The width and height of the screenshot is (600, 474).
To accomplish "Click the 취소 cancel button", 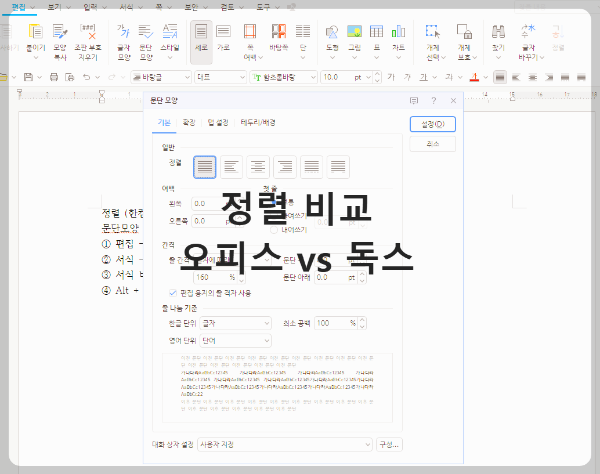I will click(433, 144).
